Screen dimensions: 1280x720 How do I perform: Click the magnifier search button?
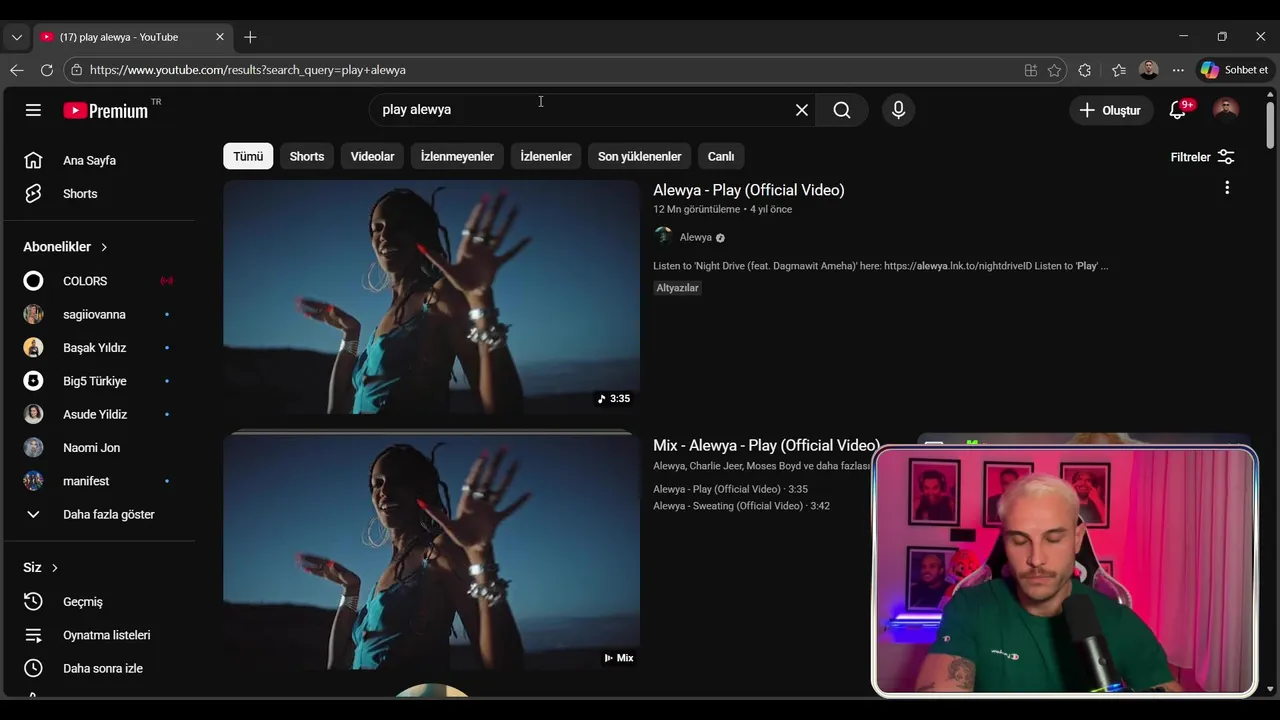842,110
